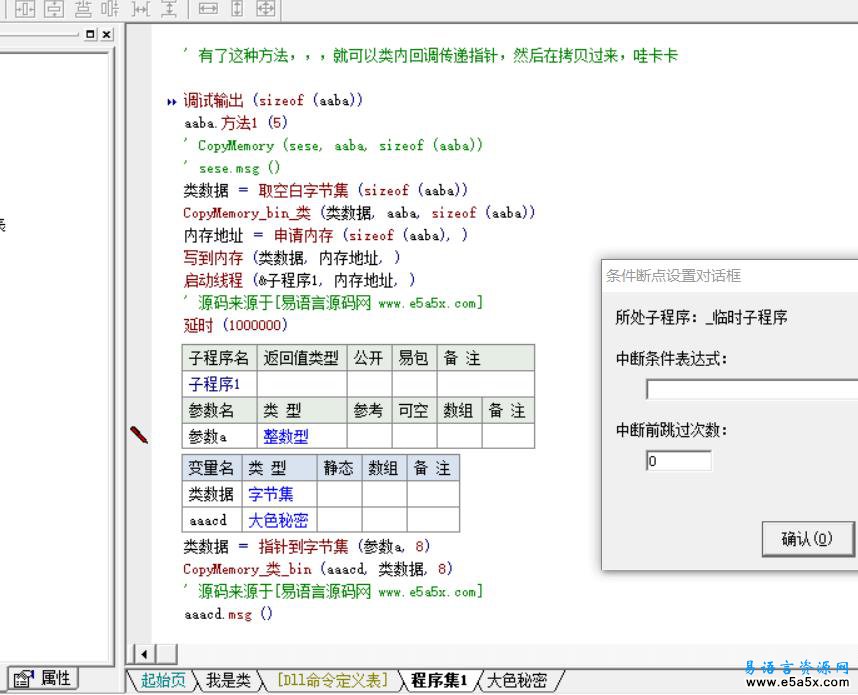Close the left docked panel

(107, 34)
